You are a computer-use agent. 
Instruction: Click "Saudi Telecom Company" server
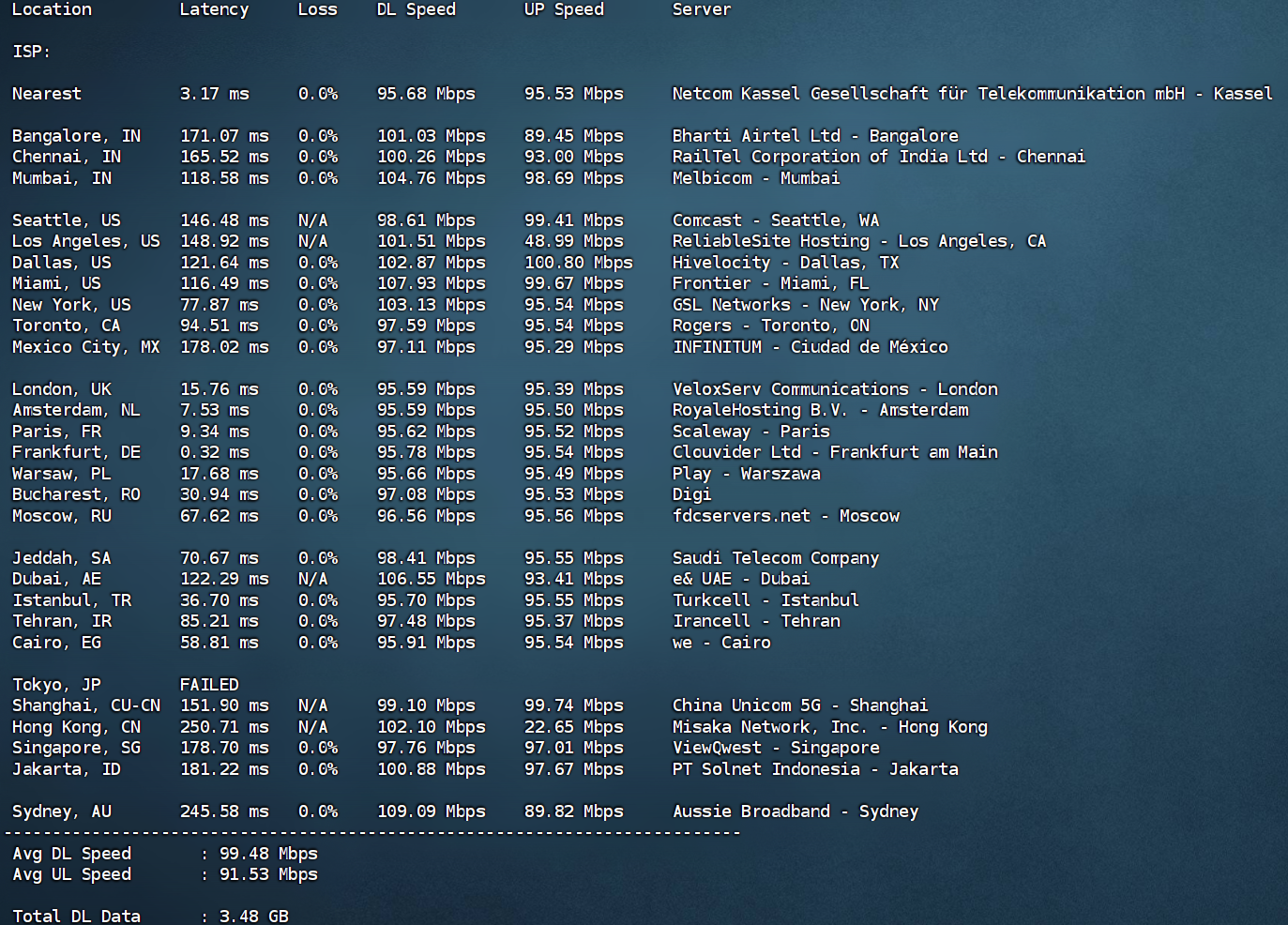(776, 558)
